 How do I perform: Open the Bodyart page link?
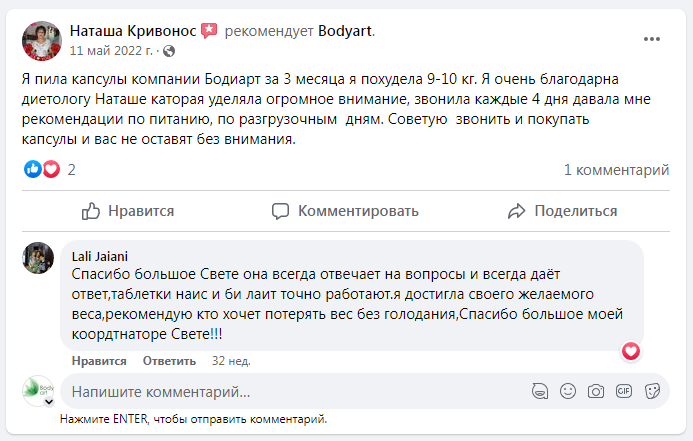pos(344,31)
